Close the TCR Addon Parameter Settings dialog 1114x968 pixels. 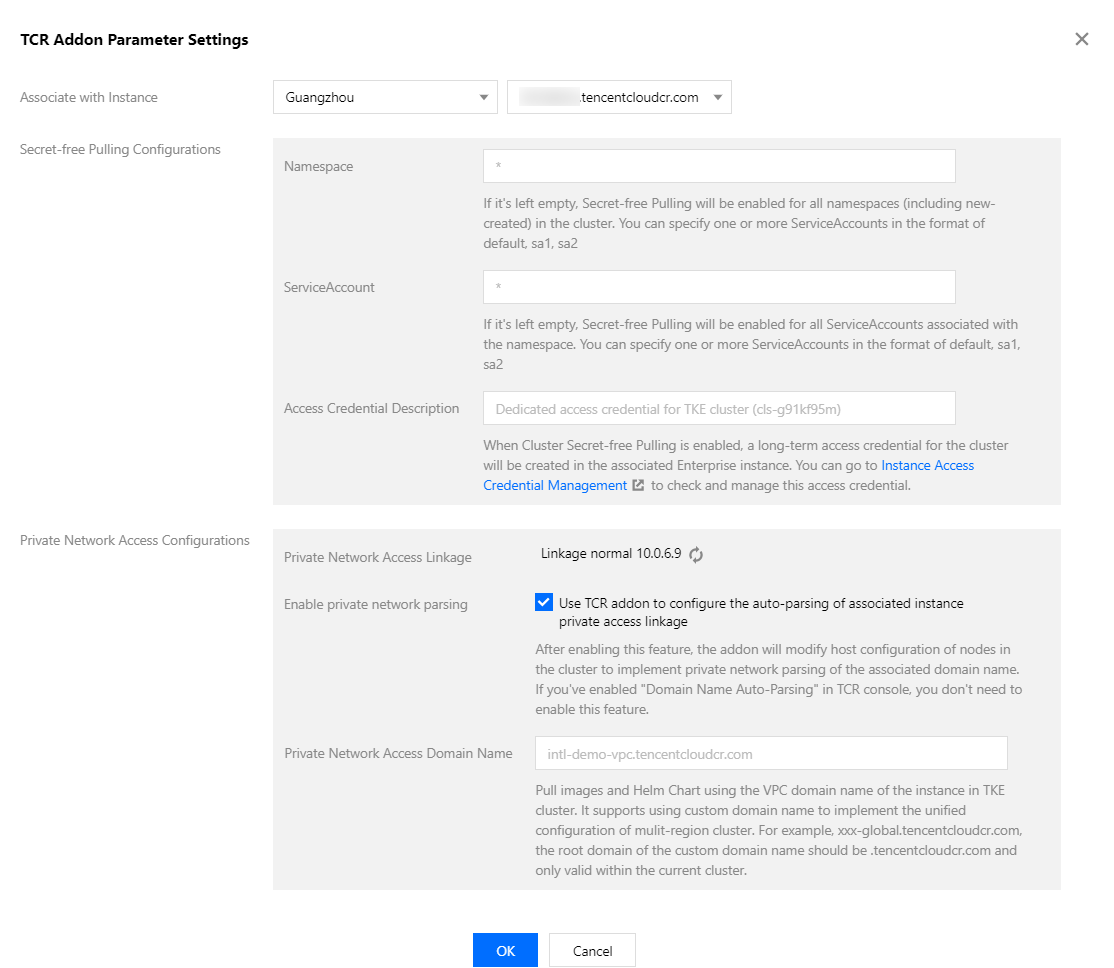coord(1081,39)
